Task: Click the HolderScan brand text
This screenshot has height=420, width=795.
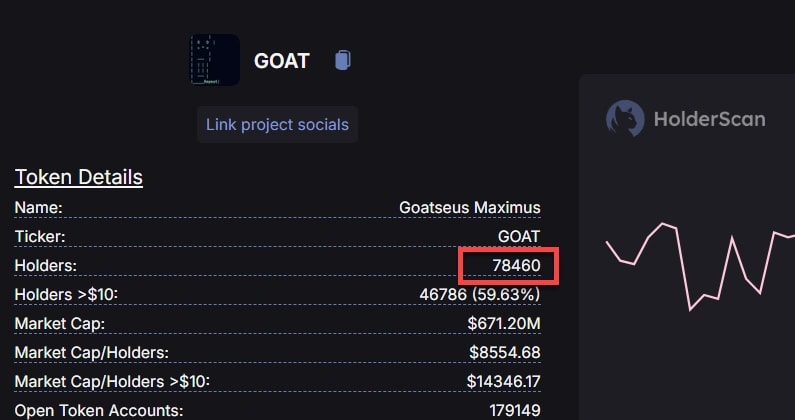Action: (709, 119)
